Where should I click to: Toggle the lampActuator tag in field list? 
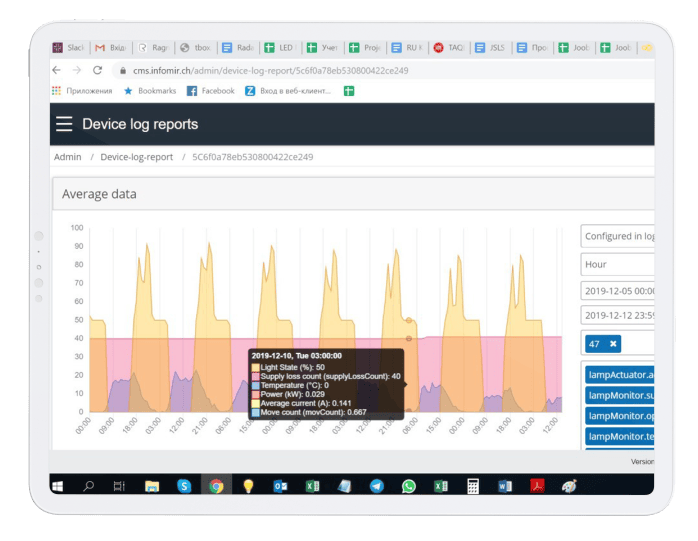[x=619, y=376]
